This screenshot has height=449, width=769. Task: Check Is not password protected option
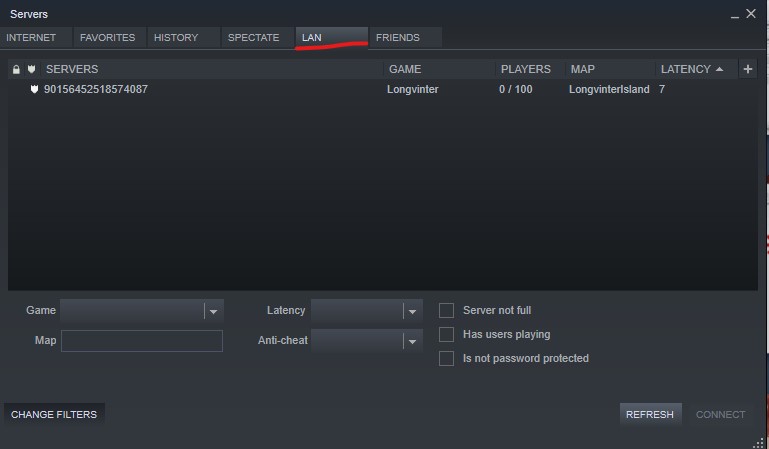pyautogui.click(x=447, y=359)
